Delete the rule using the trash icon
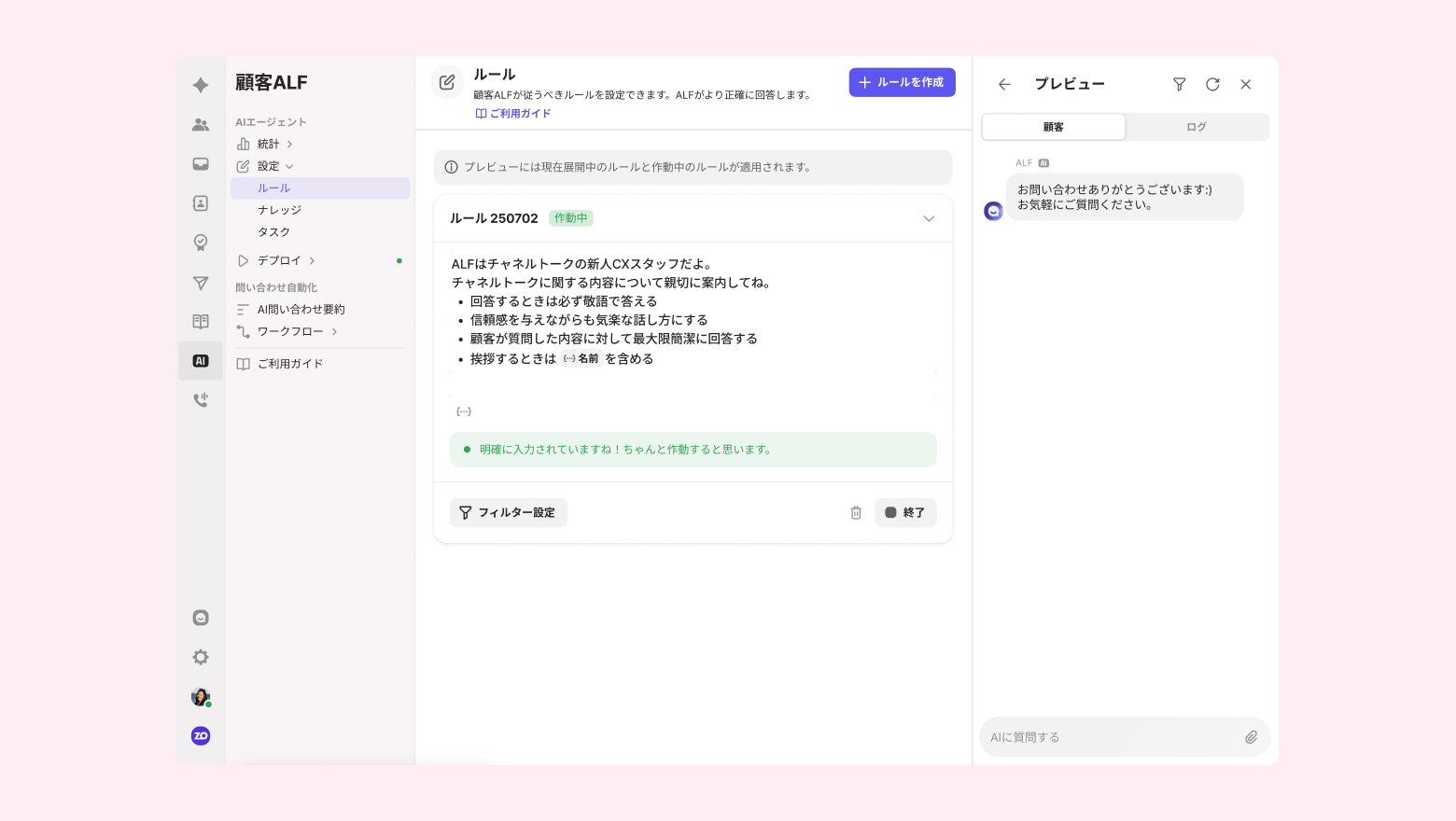The height and width of the screenshot is (821, 1456). coord(856,512)
